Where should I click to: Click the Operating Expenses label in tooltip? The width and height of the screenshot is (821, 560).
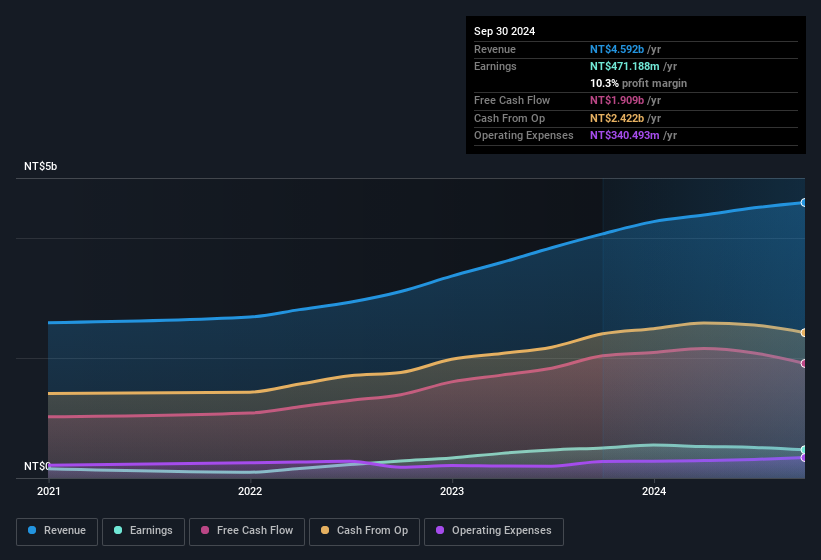pos(524,135)
